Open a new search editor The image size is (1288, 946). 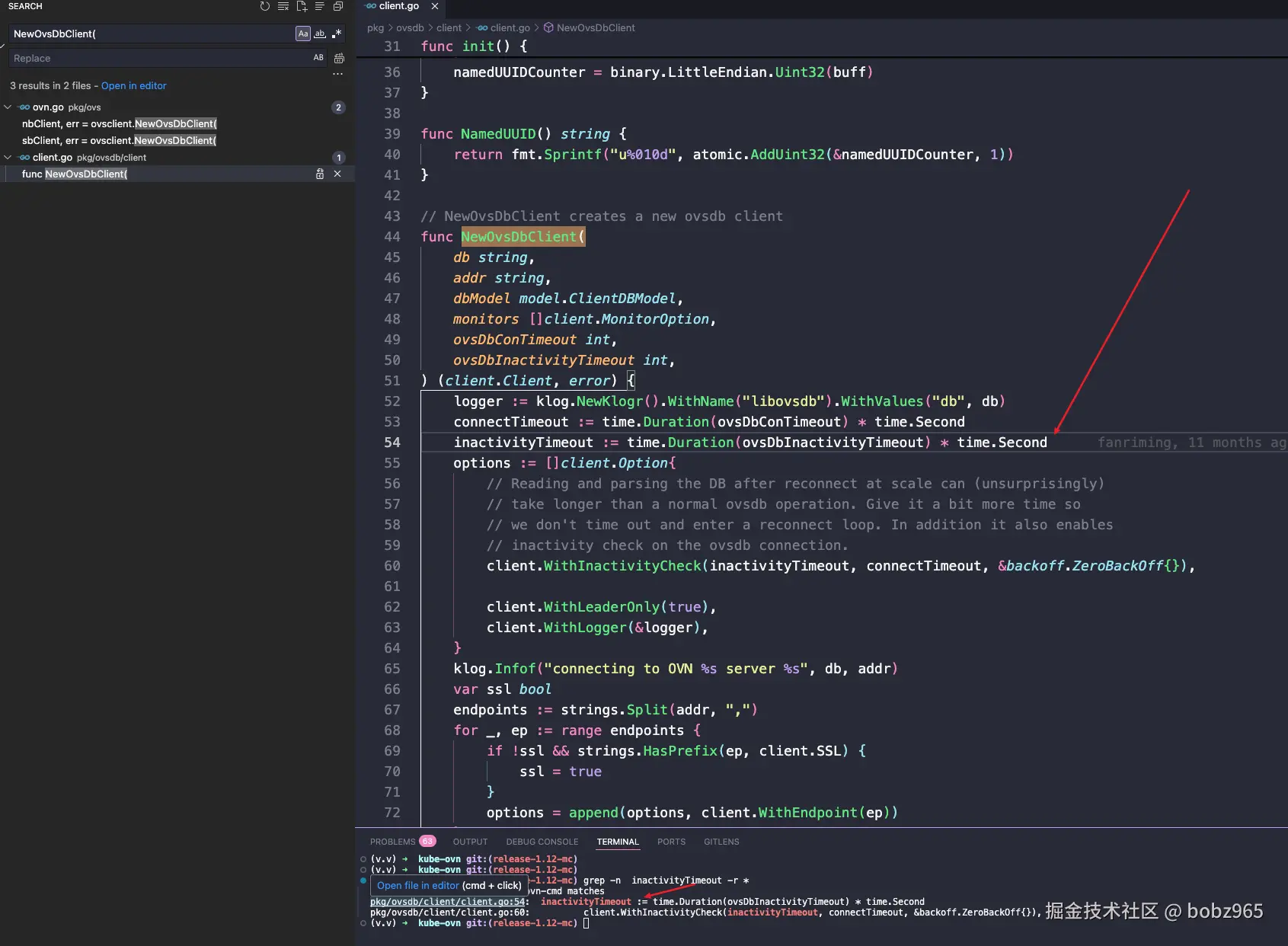click(x=302, y=6)
